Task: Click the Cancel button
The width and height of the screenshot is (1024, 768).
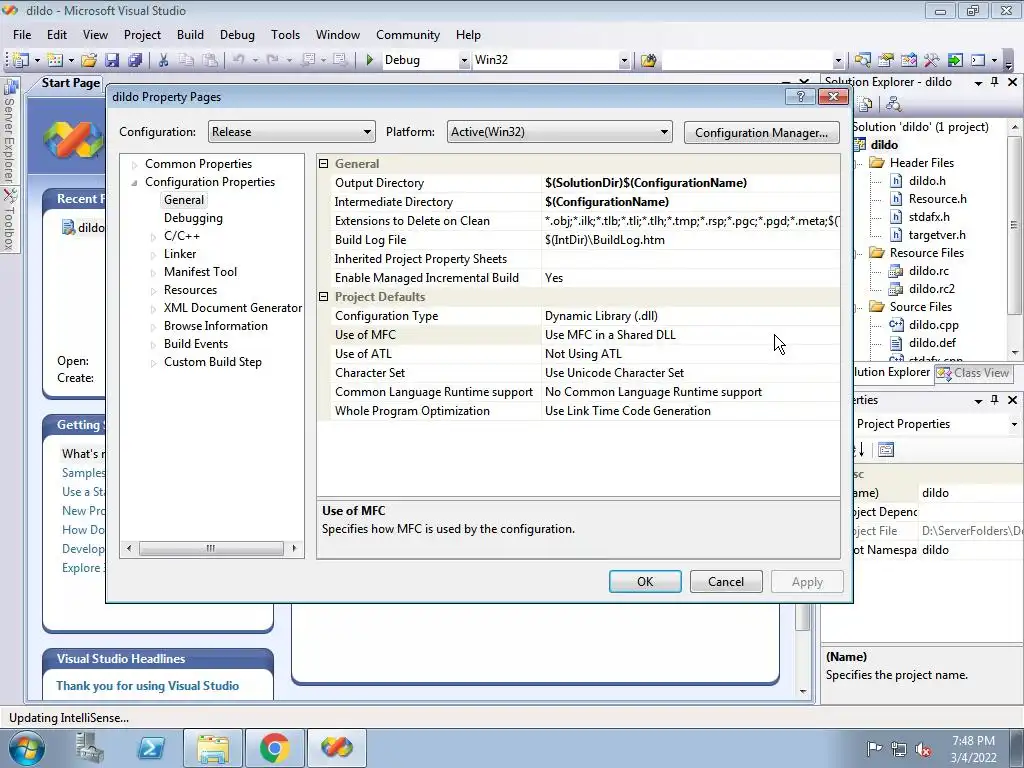Action: (726, 582)
